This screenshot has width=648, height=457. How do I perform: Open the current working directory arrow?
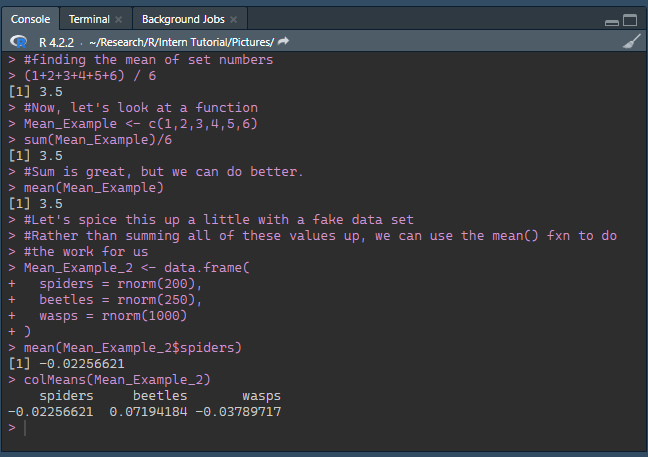[283, 42]
